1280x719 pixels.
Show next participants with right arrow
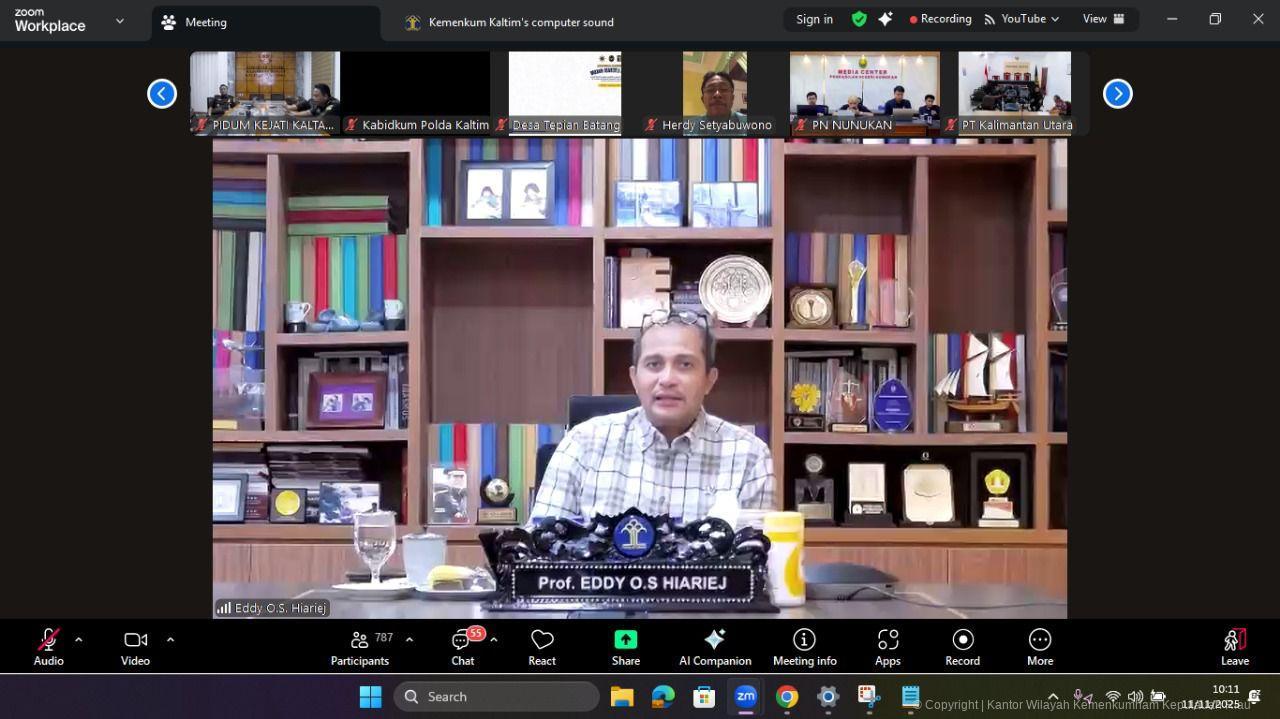pyautogui.click(x=1117, y=93)
